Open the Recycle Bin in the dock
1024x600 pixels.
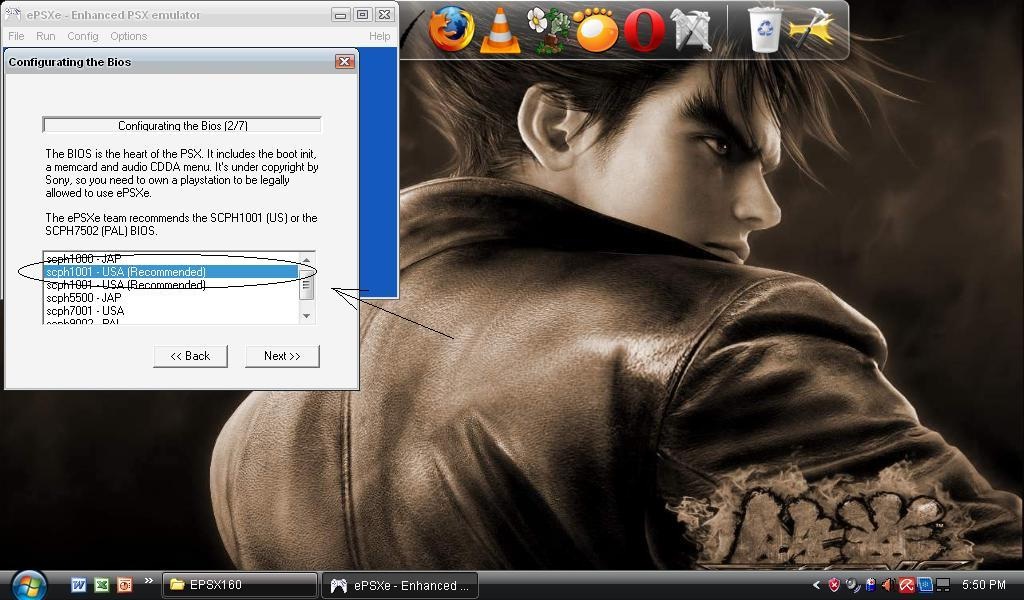point(764,29)
